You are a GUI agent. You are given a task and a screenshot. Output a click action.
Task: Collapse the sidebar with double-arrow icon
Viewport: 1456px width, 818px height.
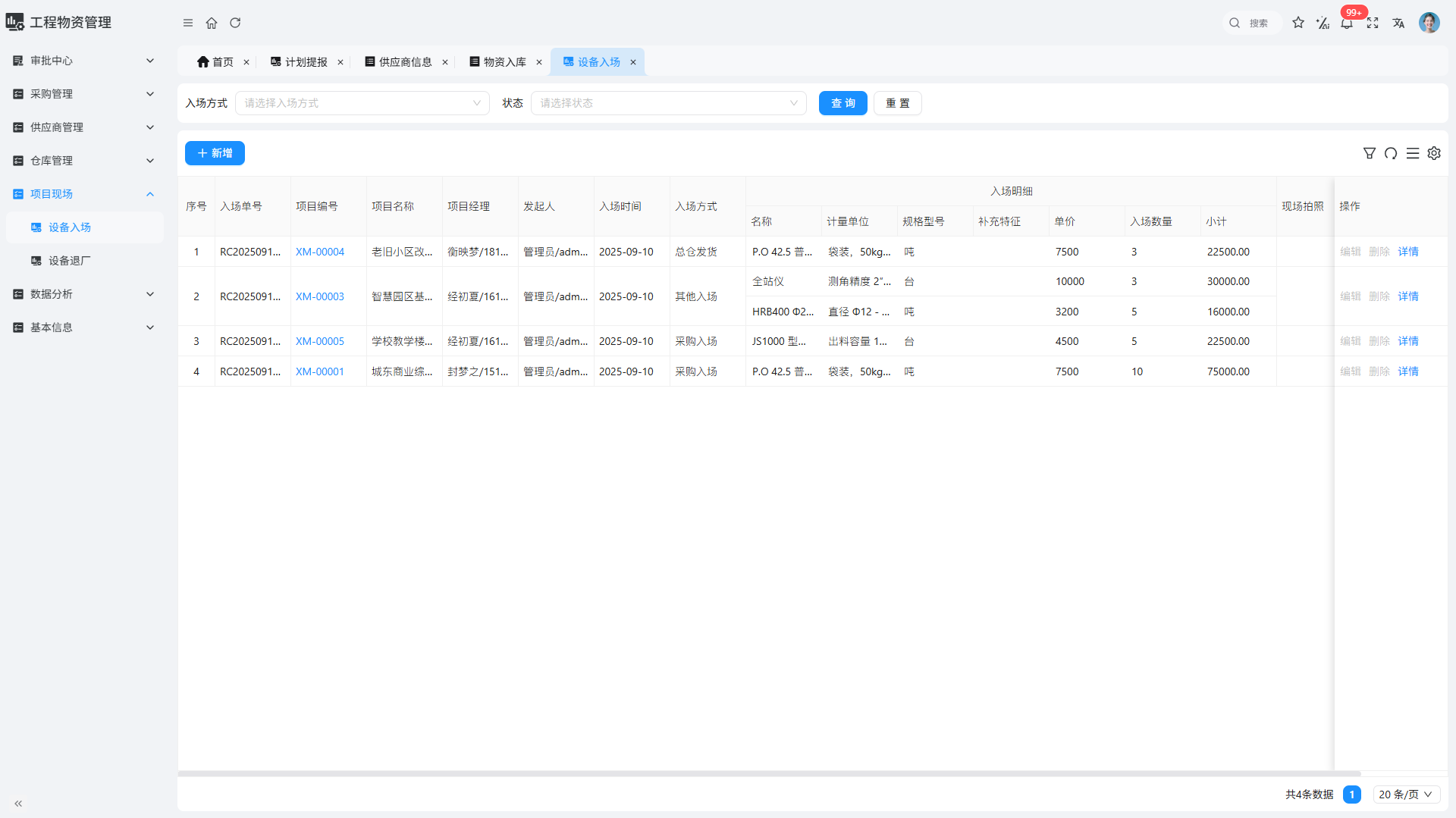tap(18, 803)
